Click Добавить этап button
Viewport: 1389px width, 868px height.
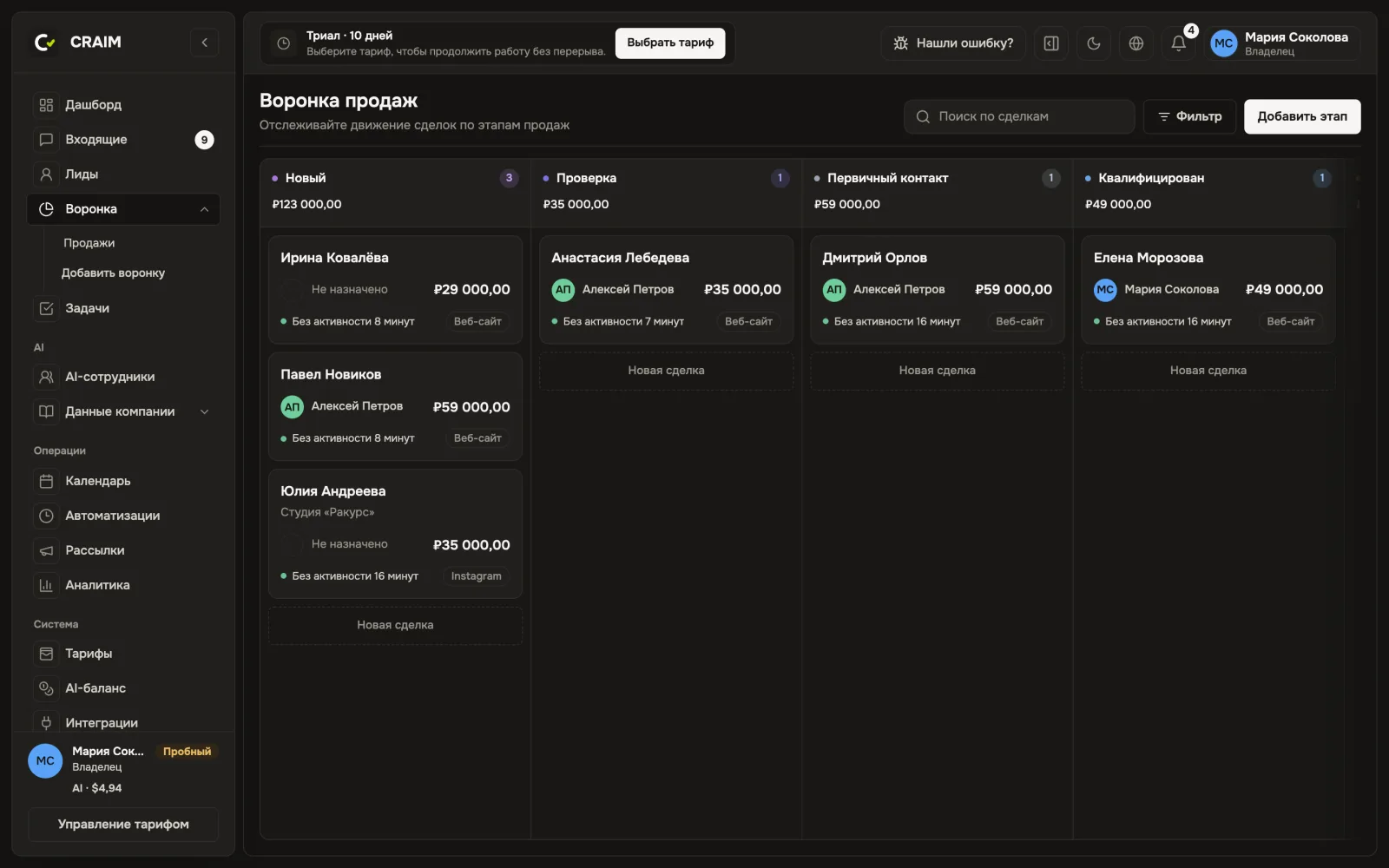(x=1302, y=116)
